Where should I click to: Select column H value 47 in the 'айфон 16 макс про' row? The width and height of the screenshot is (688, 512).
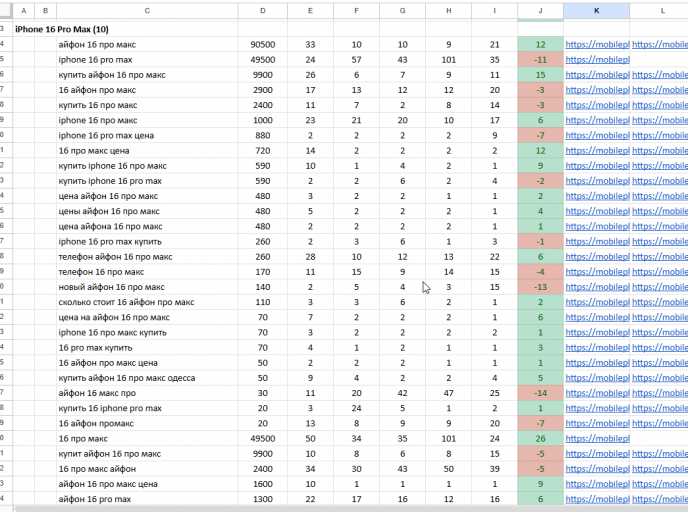[x=448, y=393]
